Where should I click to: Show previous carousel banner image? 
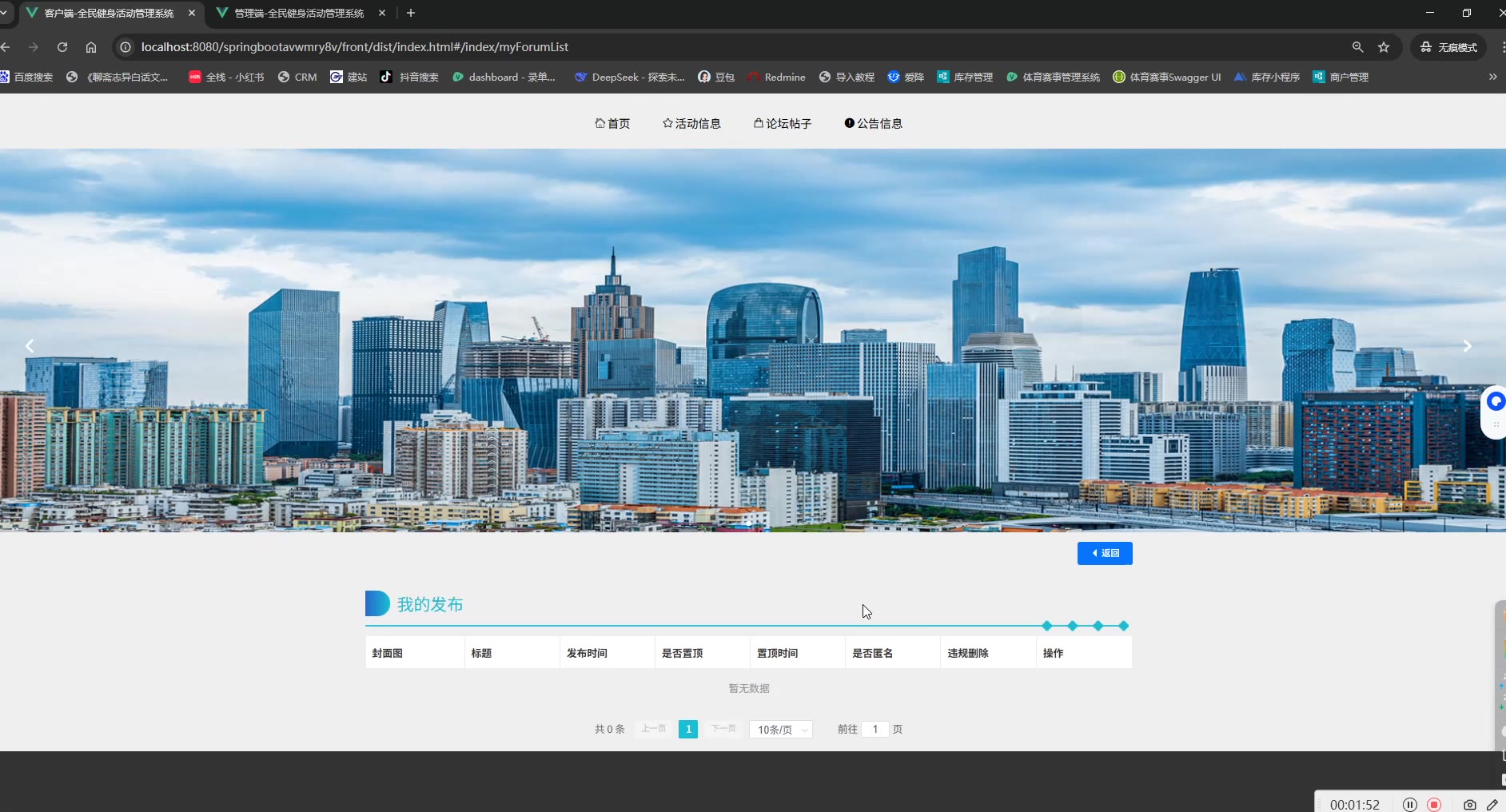[30, 346]
